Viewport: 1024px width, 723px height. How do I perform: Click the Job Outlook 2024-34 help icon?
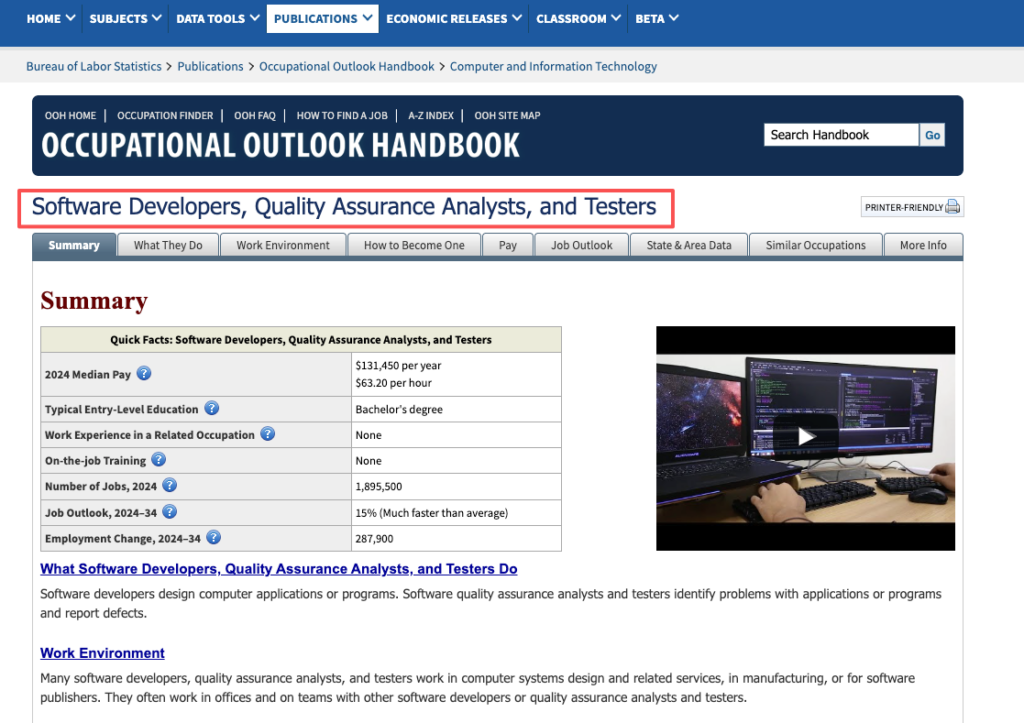pos(169,511)
